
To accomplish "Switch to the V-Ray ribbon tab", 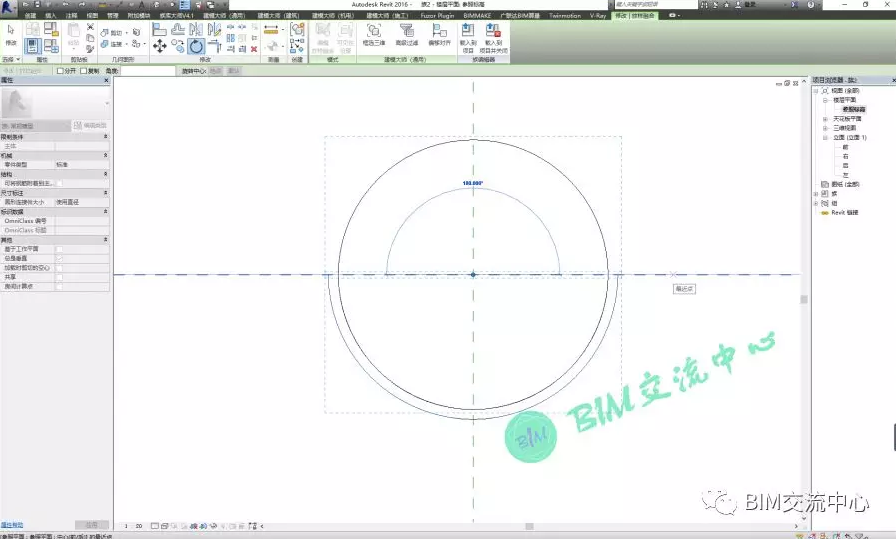I will click(599, 16).
